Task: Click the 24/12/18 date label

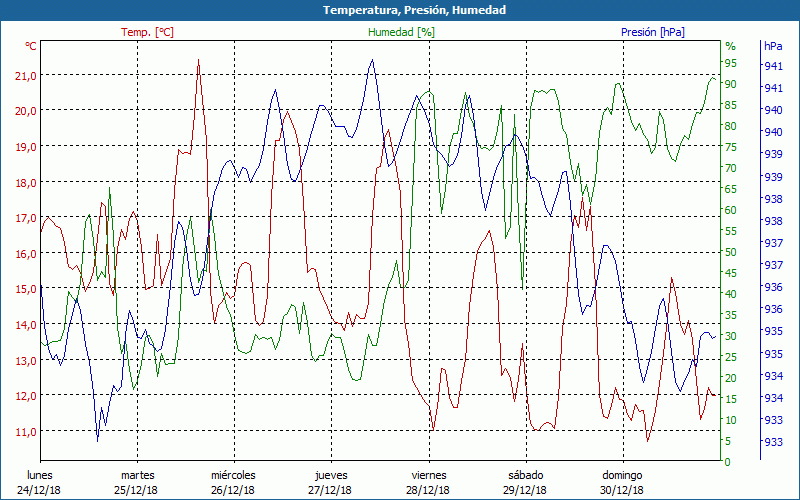Action: pos(39,490)
